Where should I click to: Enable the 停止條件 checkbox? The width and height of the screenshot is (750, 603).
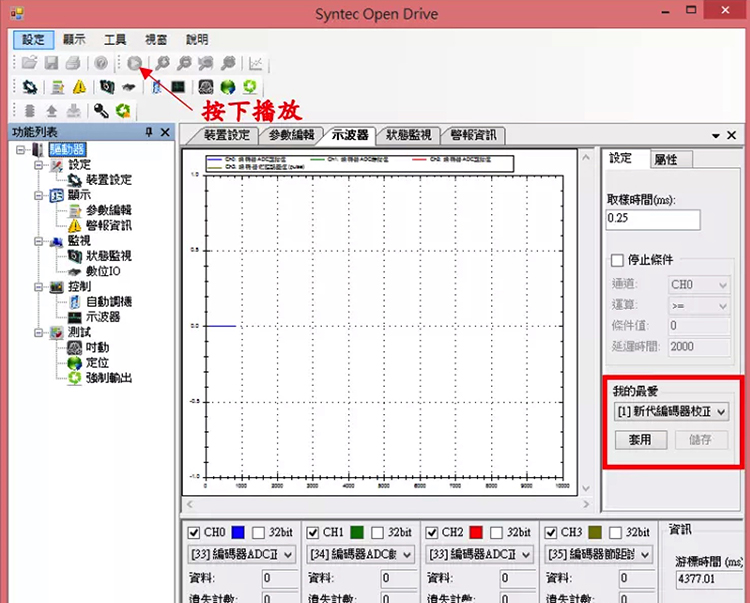click(617, 261)
